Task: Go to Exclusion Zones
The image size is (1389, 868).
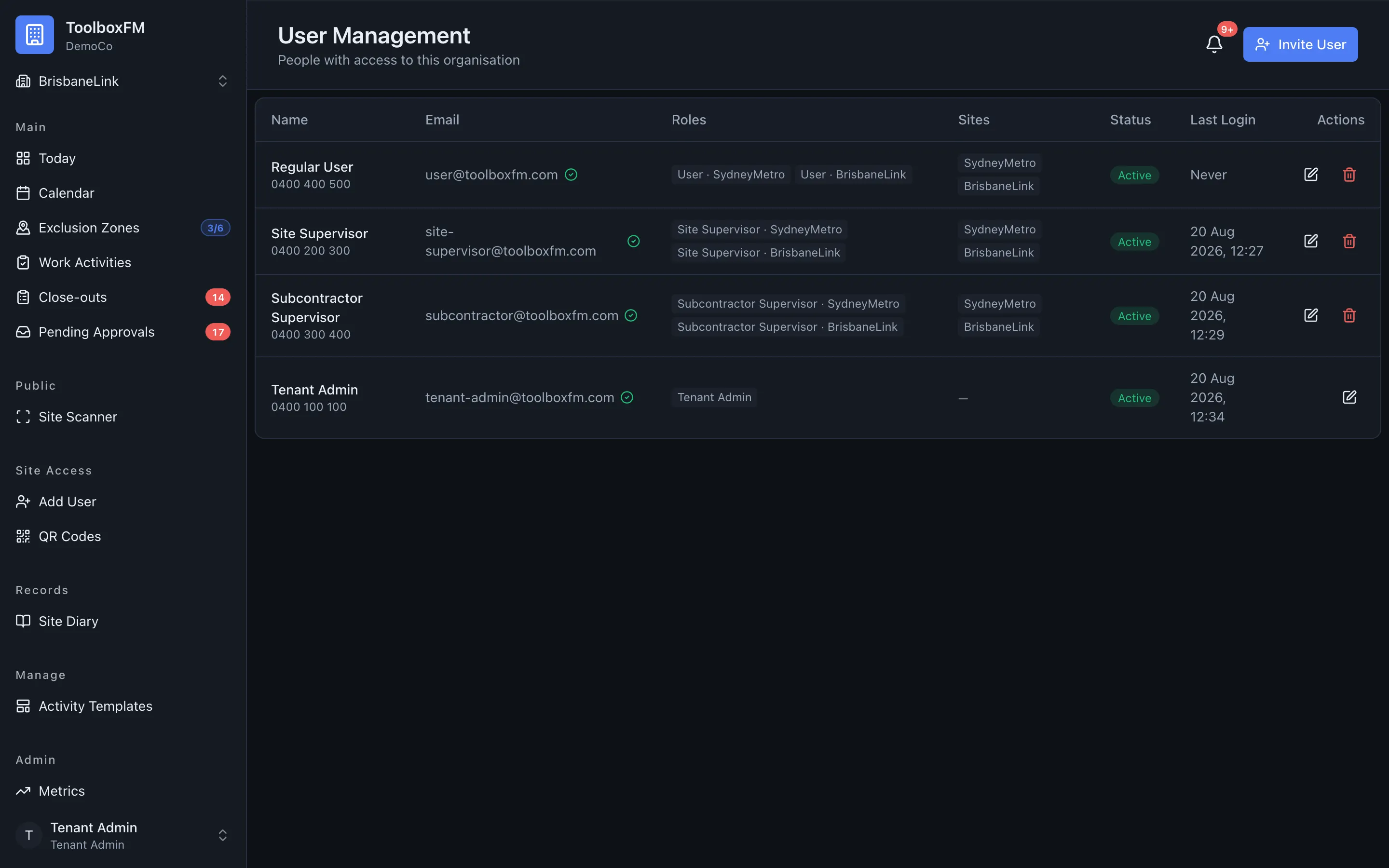Action: pos(123,228)
